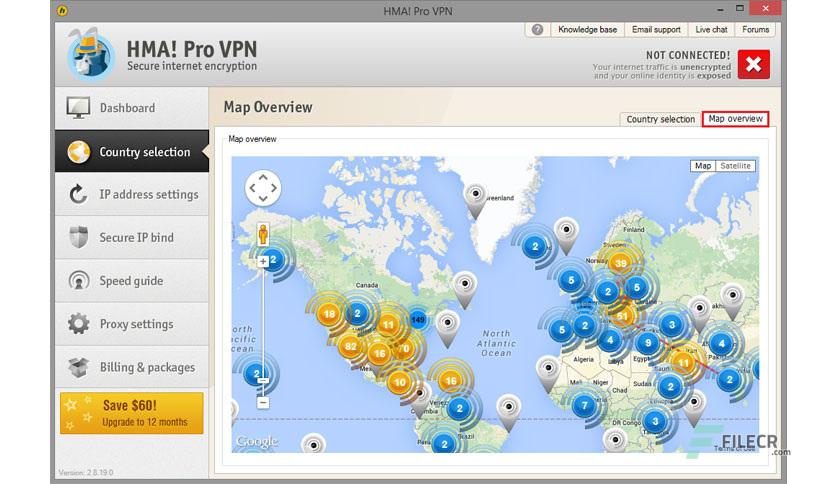Click the red not-connected X icon

pyautogui.click(x=753, y=64)
